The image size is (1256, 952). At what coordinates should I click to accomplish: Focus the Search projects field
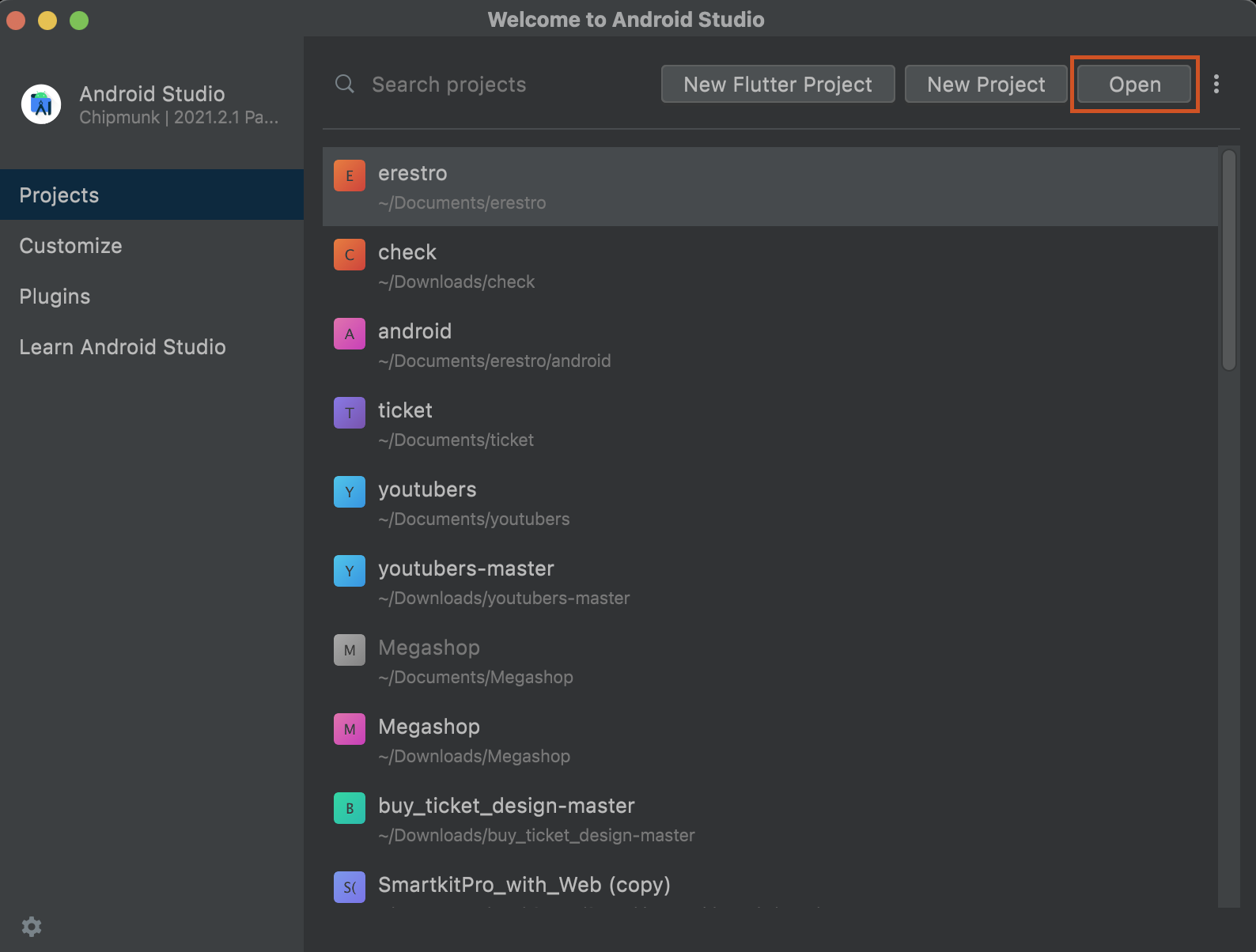point(490,84)
